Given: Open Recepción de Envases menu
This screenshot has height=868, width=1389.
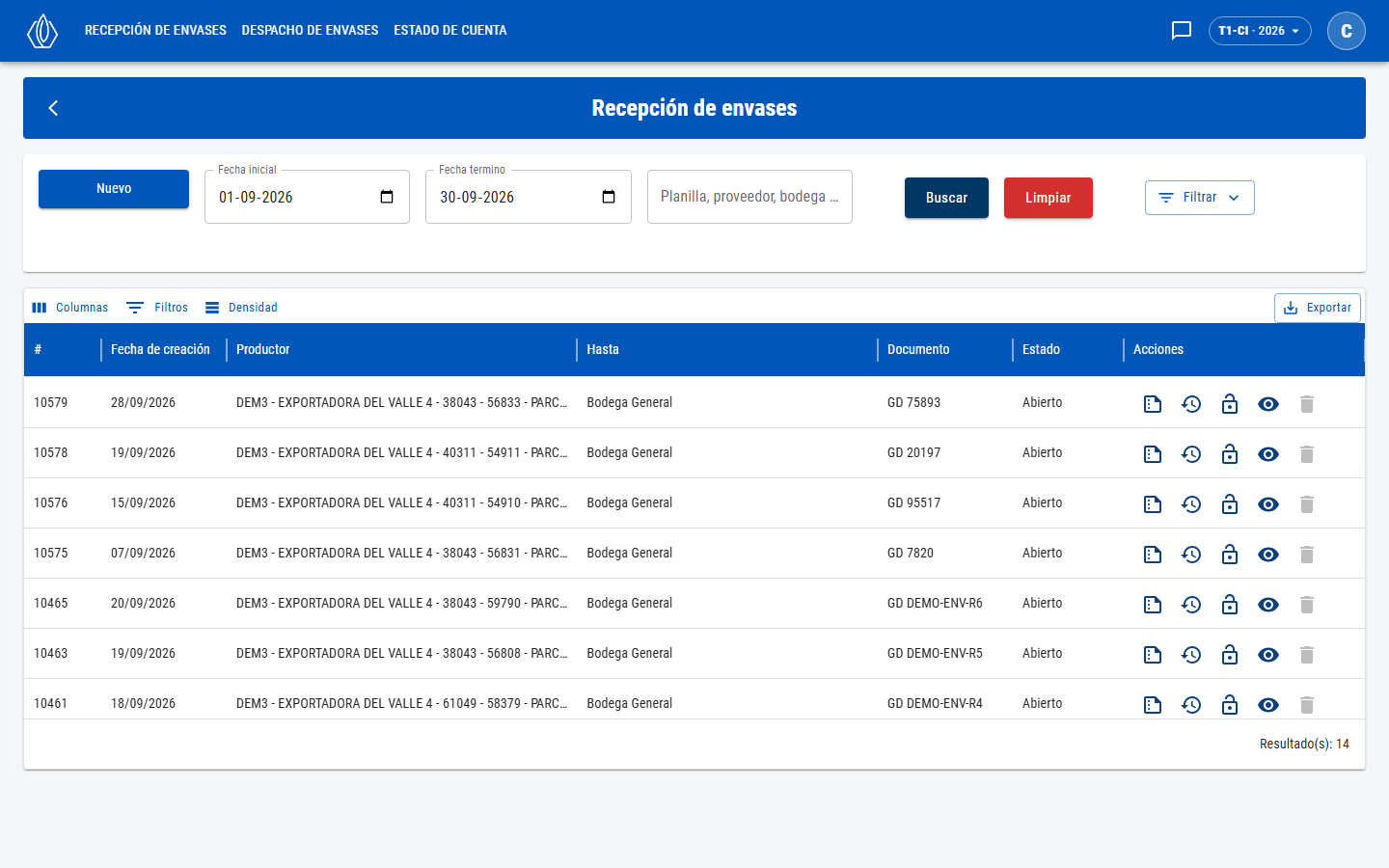Looking at the screenshot, I should (x=155, y=31).
